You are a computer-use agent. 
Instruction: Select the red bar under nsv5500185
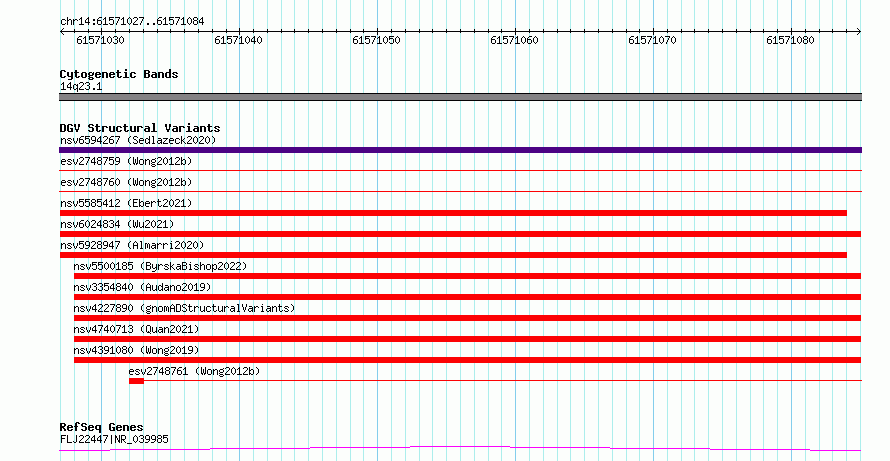click(x=467, y=276)
